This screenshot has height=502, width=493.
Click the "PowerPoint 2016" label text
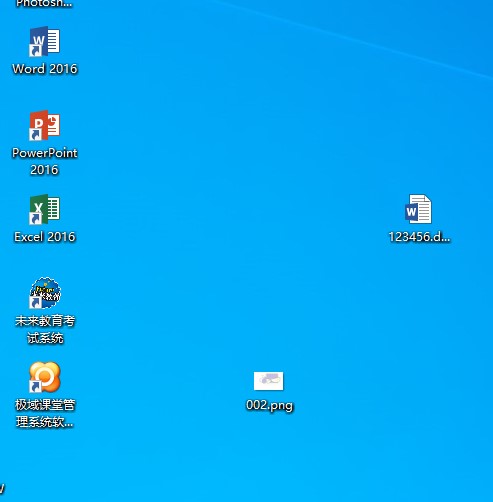tap(45, 161)
